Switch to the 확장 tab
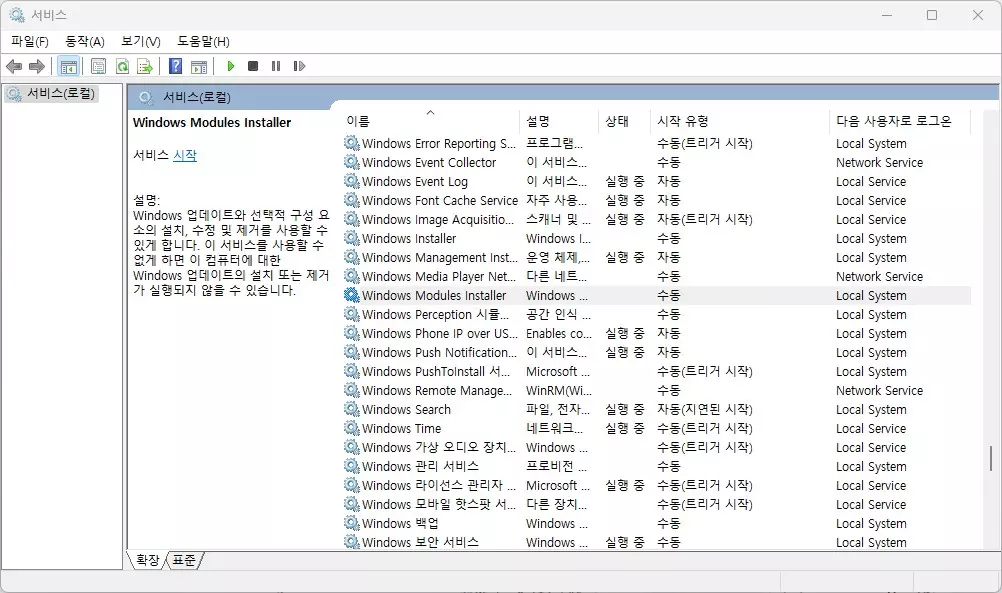 pos(148,560)
